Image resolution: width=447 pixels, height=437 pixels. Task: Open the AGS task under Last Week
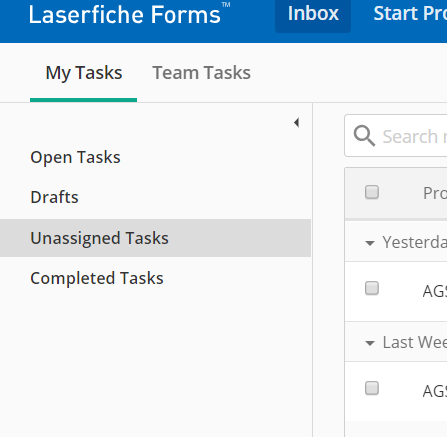tap(434, 391)
